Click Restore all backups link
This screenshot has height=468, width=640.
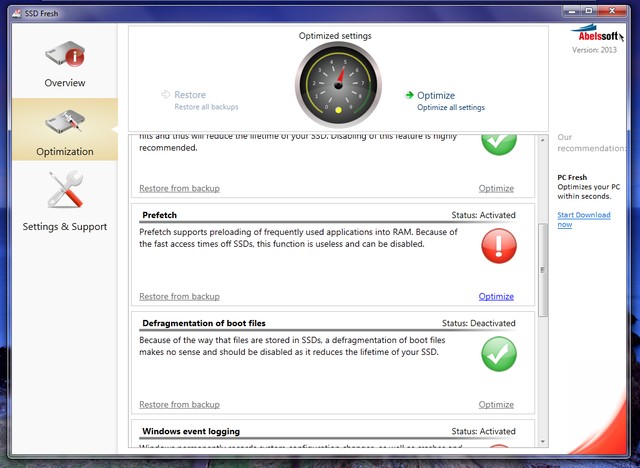pyautogui.click(x=206, y=107)
